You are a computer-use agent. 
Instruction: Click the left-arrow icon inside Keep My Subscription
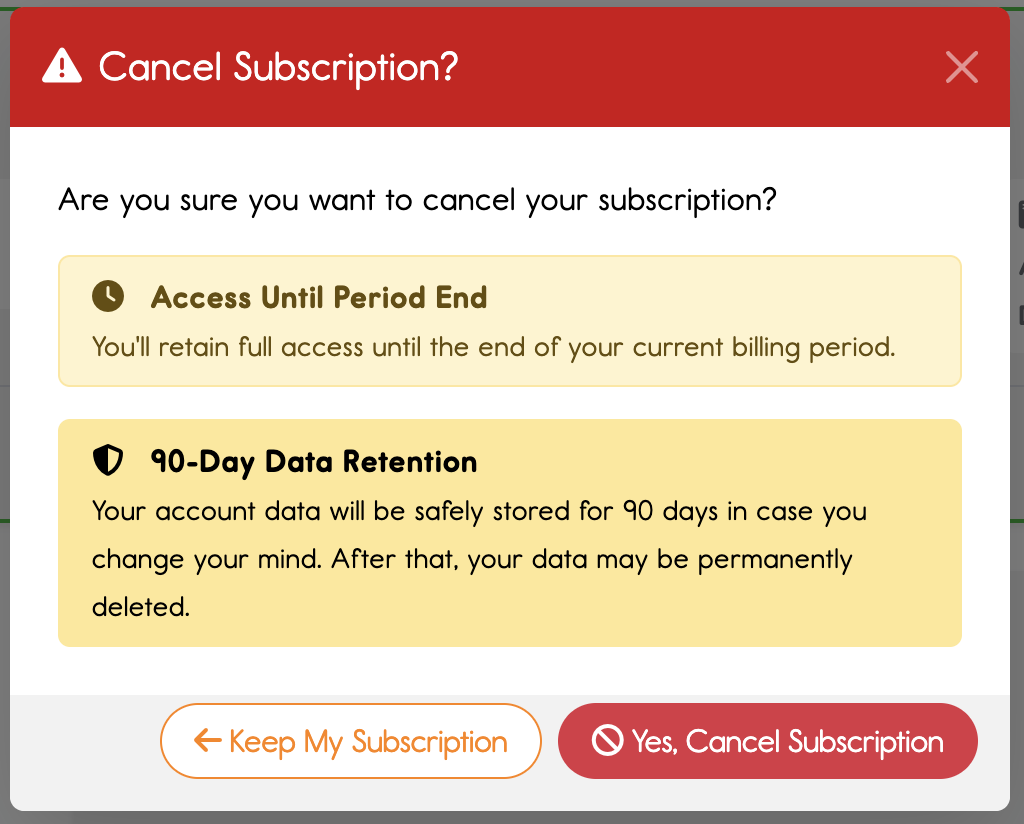point(207,740)
